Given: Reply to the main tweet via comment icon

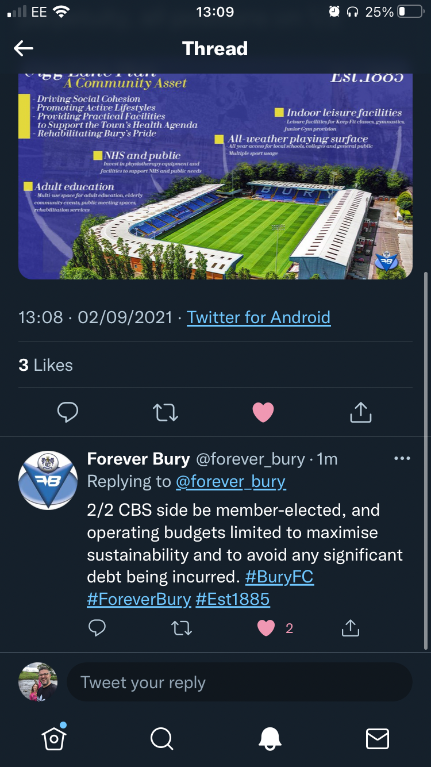Looking at the screenshot, I should (68, 412).
